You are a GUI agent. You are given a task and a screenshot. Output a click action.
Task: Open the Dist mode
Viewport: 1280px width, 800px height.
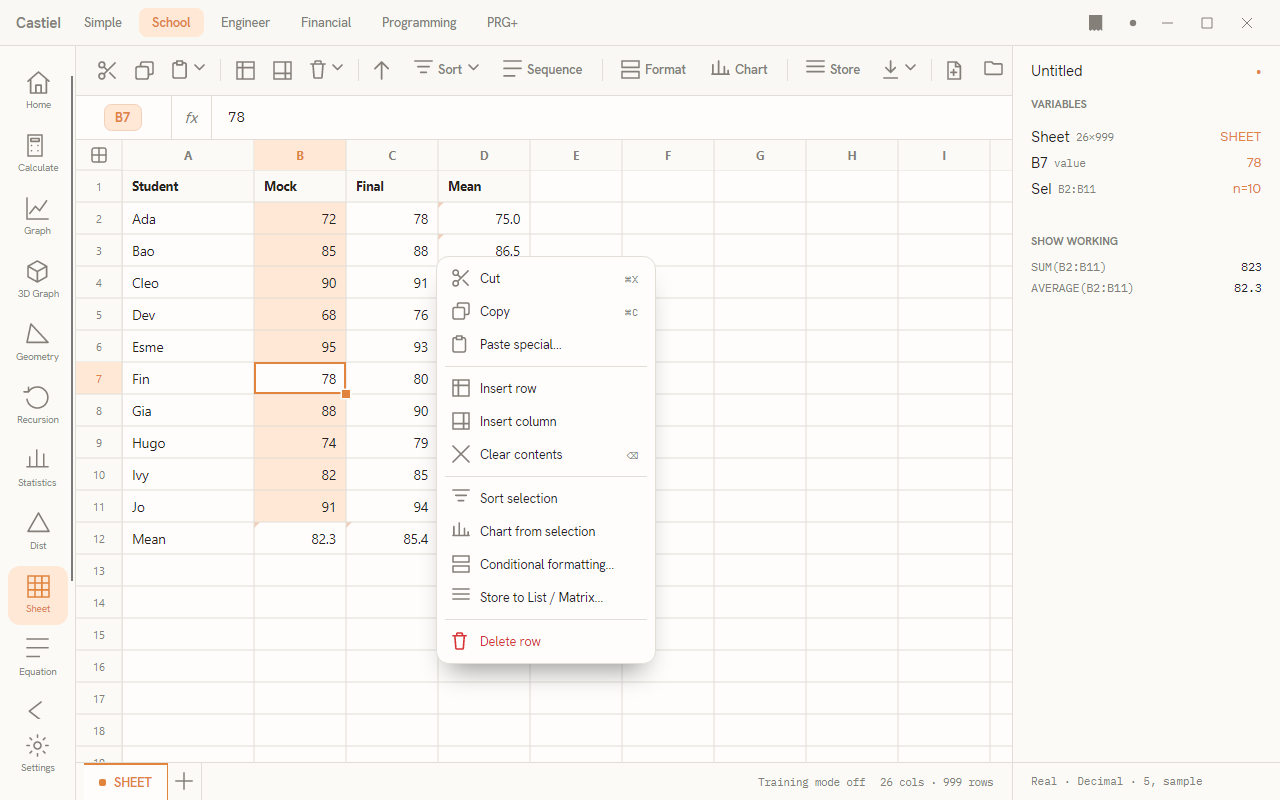pyautogui.click(x=38, y=531)
